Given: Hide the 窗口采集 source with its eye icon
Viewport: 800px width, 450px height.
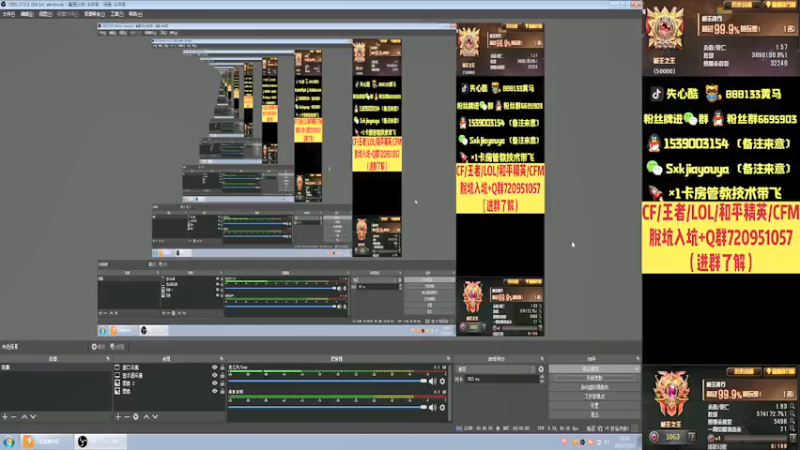Looking at the screenshot, I should [x=214, y=367].
